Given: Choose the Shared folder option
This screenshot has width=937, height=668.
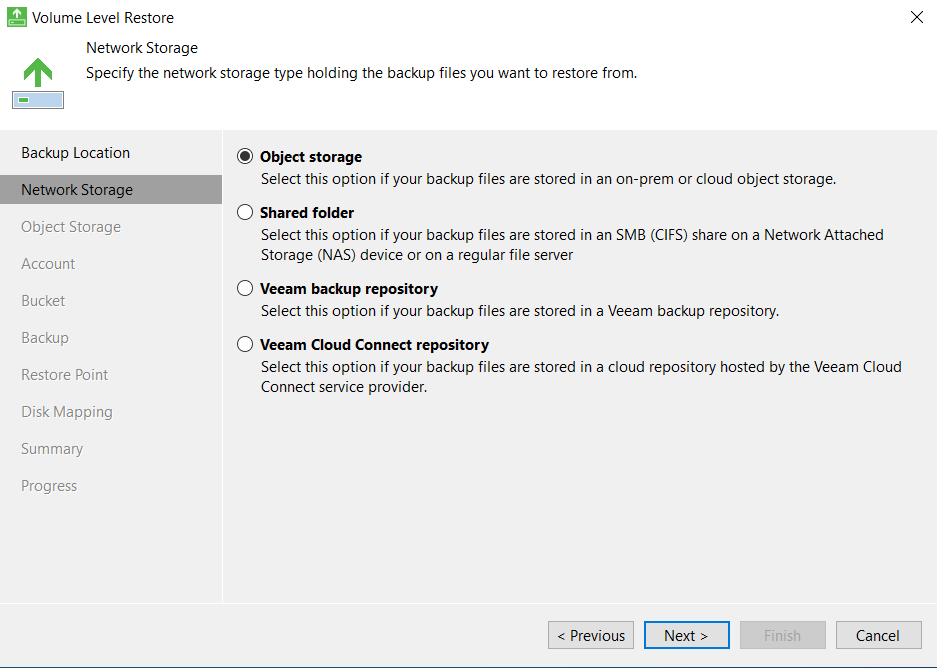Looking at the screenshot, I should point(245,213).
